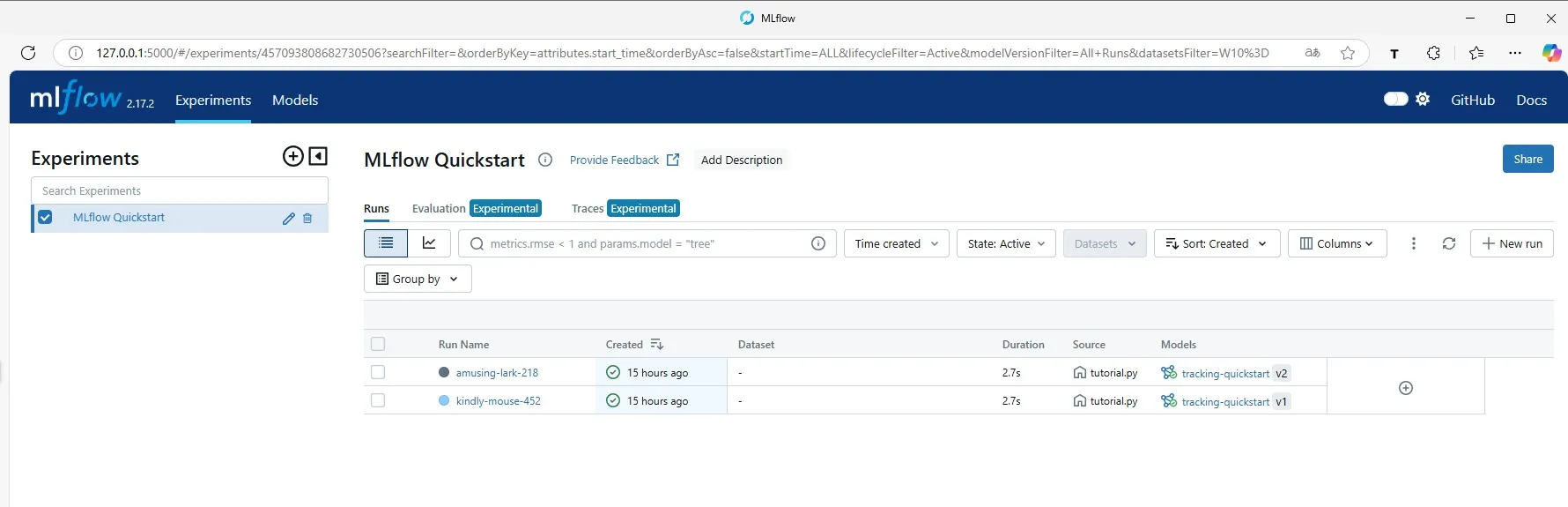Open Copilot icon in browser toolbar
Image resolution: width=1568 pixels, height=507 pixels.
click(1551, 53)
